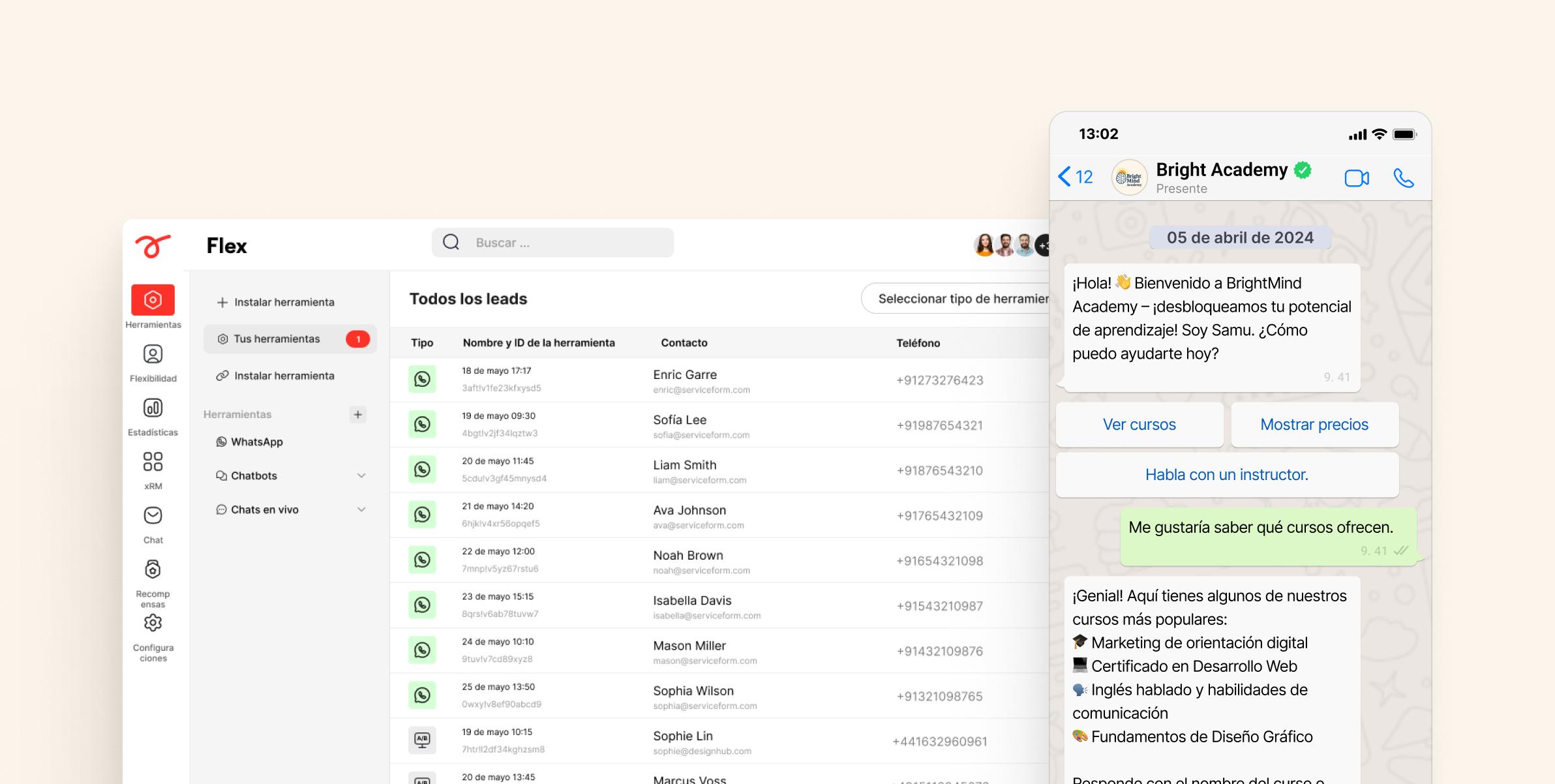Viewport: 1555px width, 784px height.
Task: Click phone number +441632960961
Action: 940,742
